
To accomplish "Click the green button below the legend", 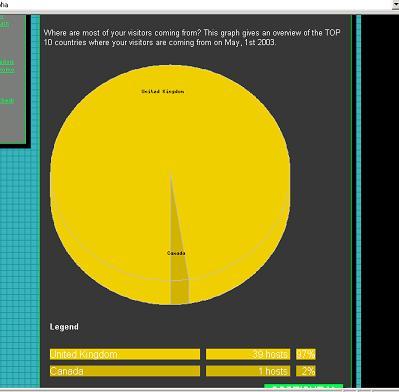I will 303,386.
